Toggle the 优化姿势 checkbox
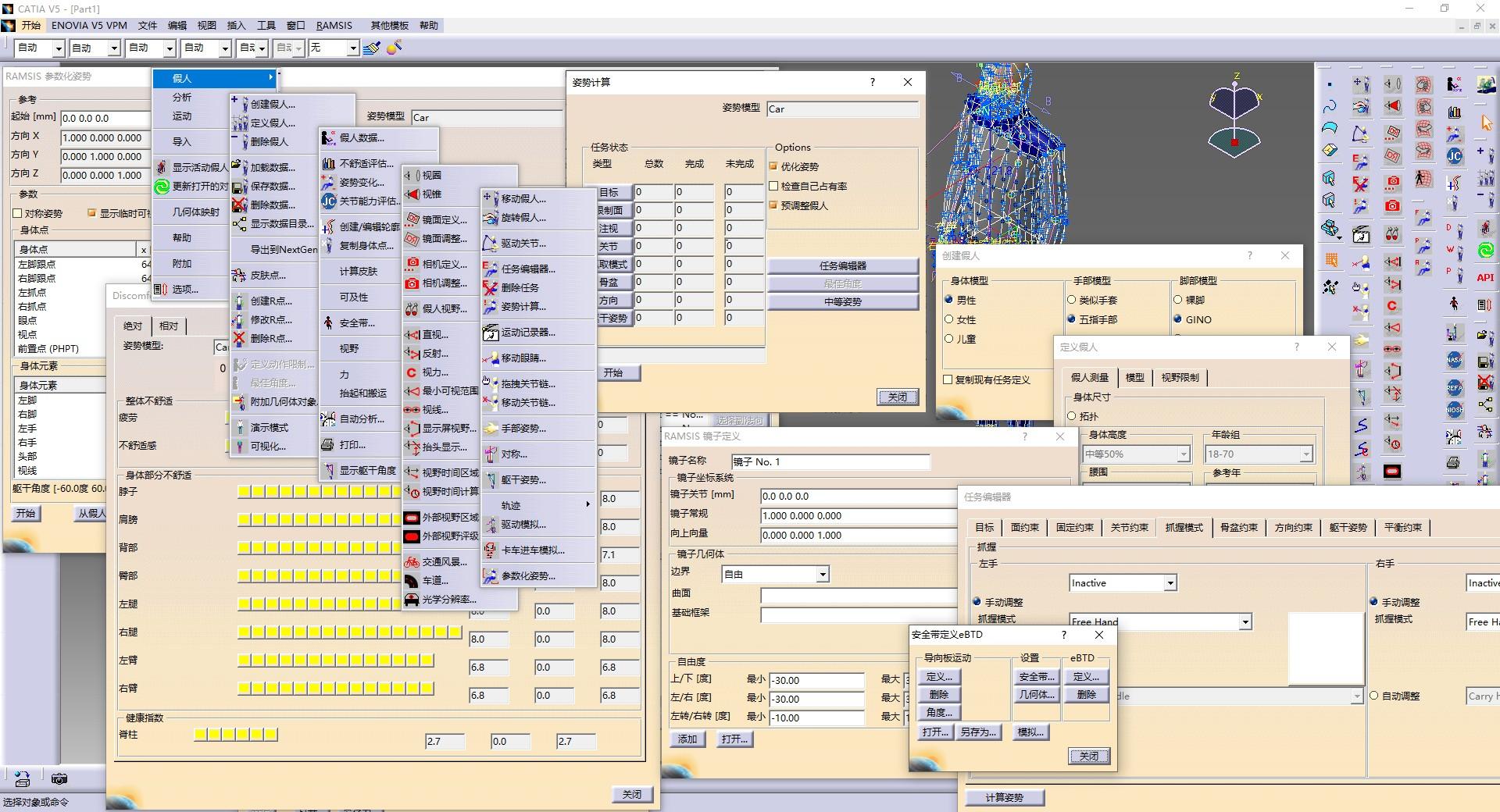This screenshot has width=1500, height=812. click(773, 166)
